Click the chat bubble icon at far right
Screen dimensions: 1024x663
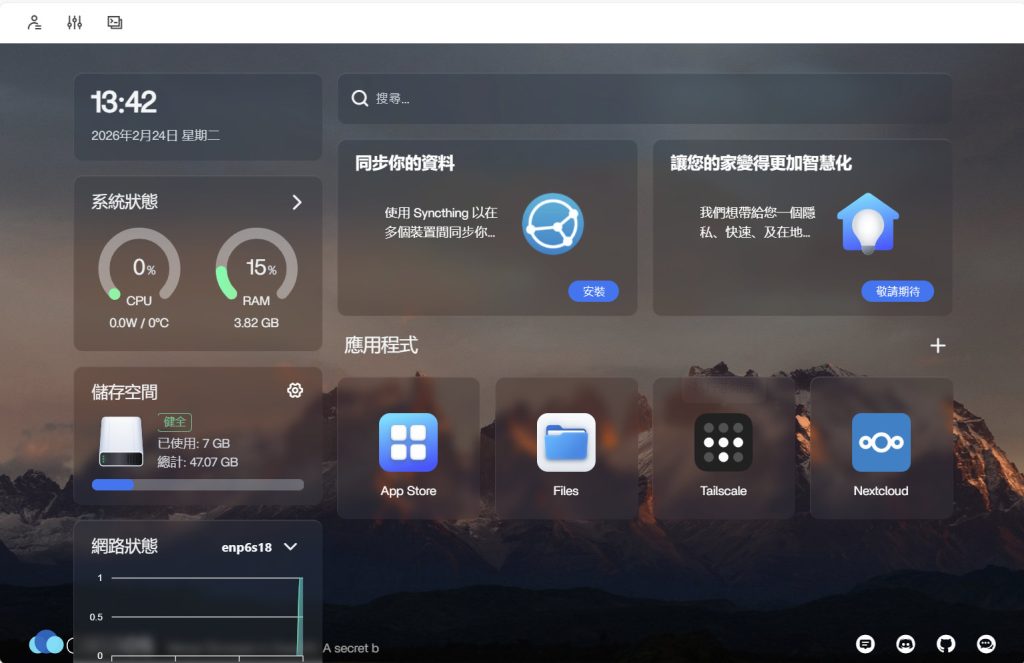click(987, 644)
